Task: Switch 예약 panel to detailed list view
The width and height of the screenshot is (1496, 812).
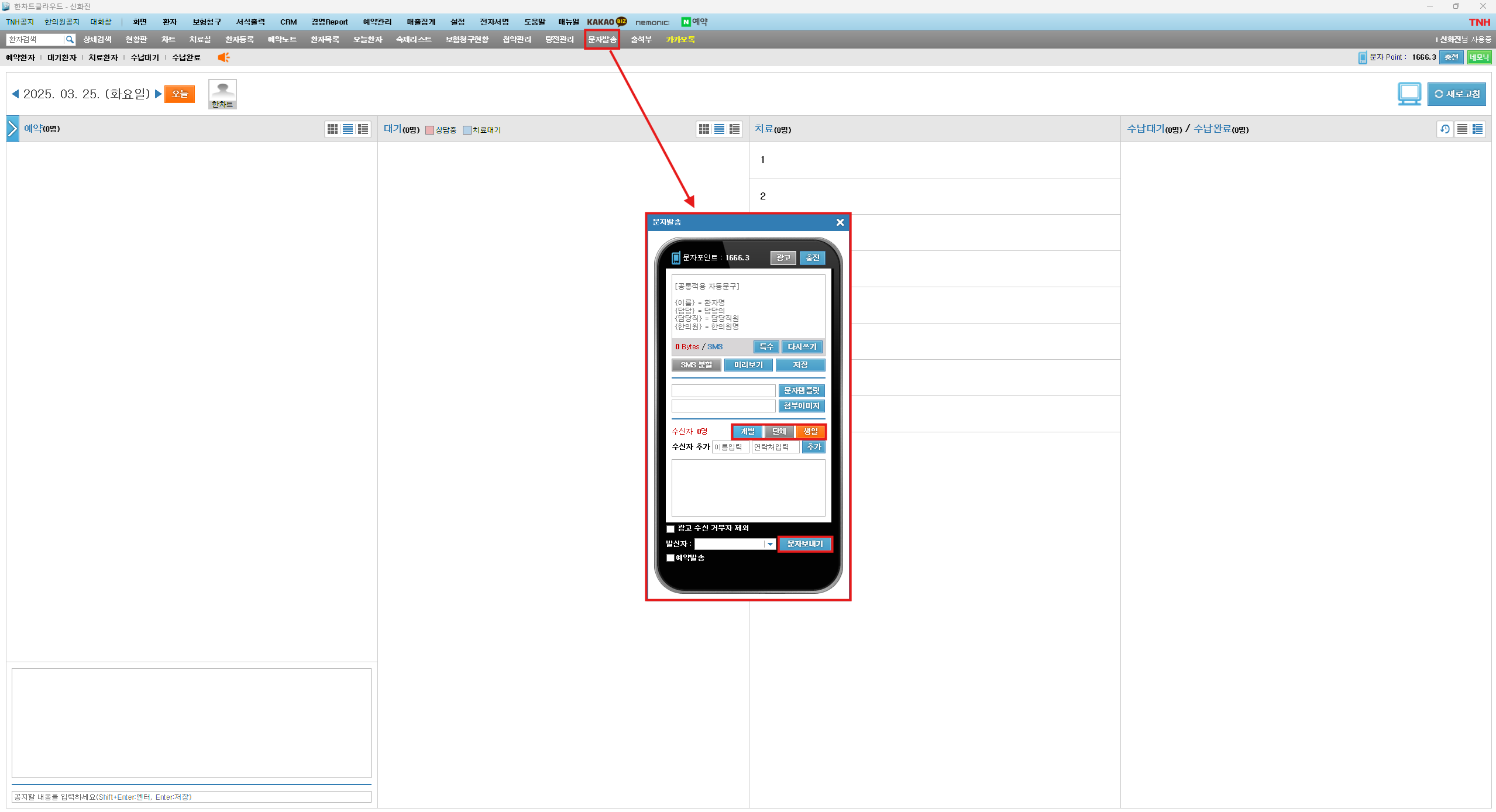Action: 363,129
